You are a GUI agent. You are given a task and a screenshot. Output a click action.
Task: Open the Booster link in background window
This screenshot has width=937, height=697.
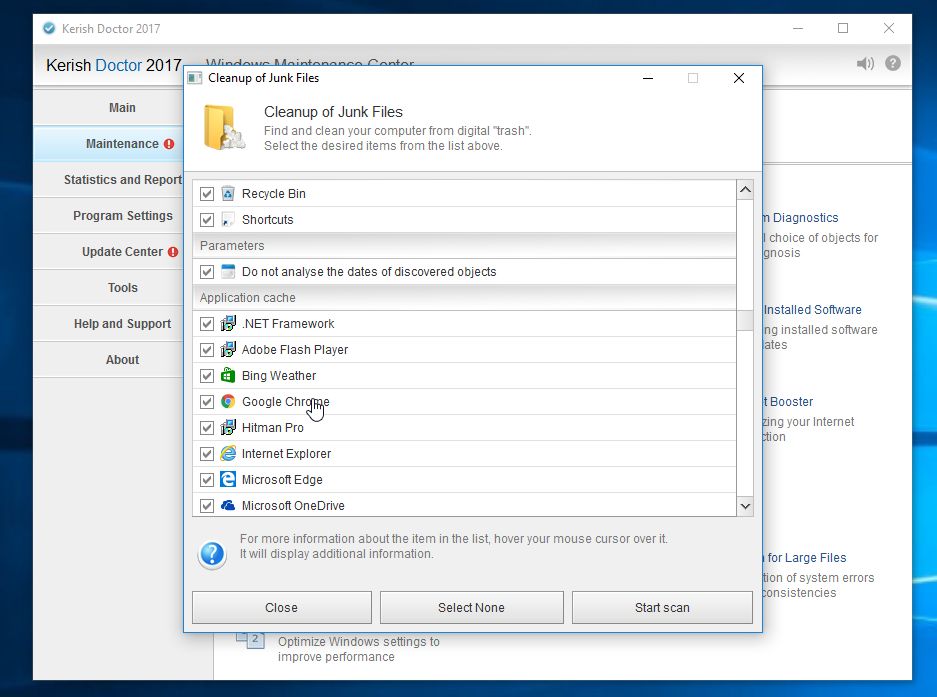[x=788, y=402]
